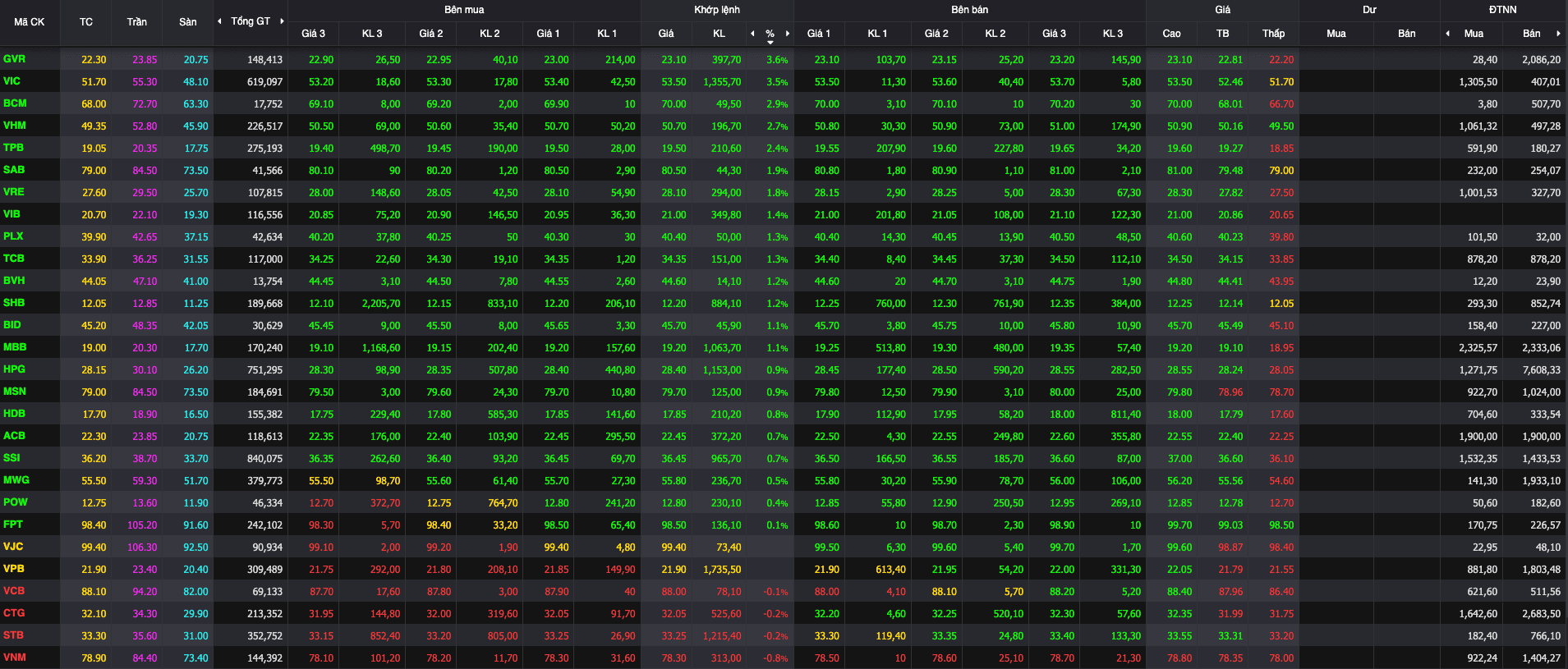
Task: Select the red VNM ticker symbol
Action: 15,658
